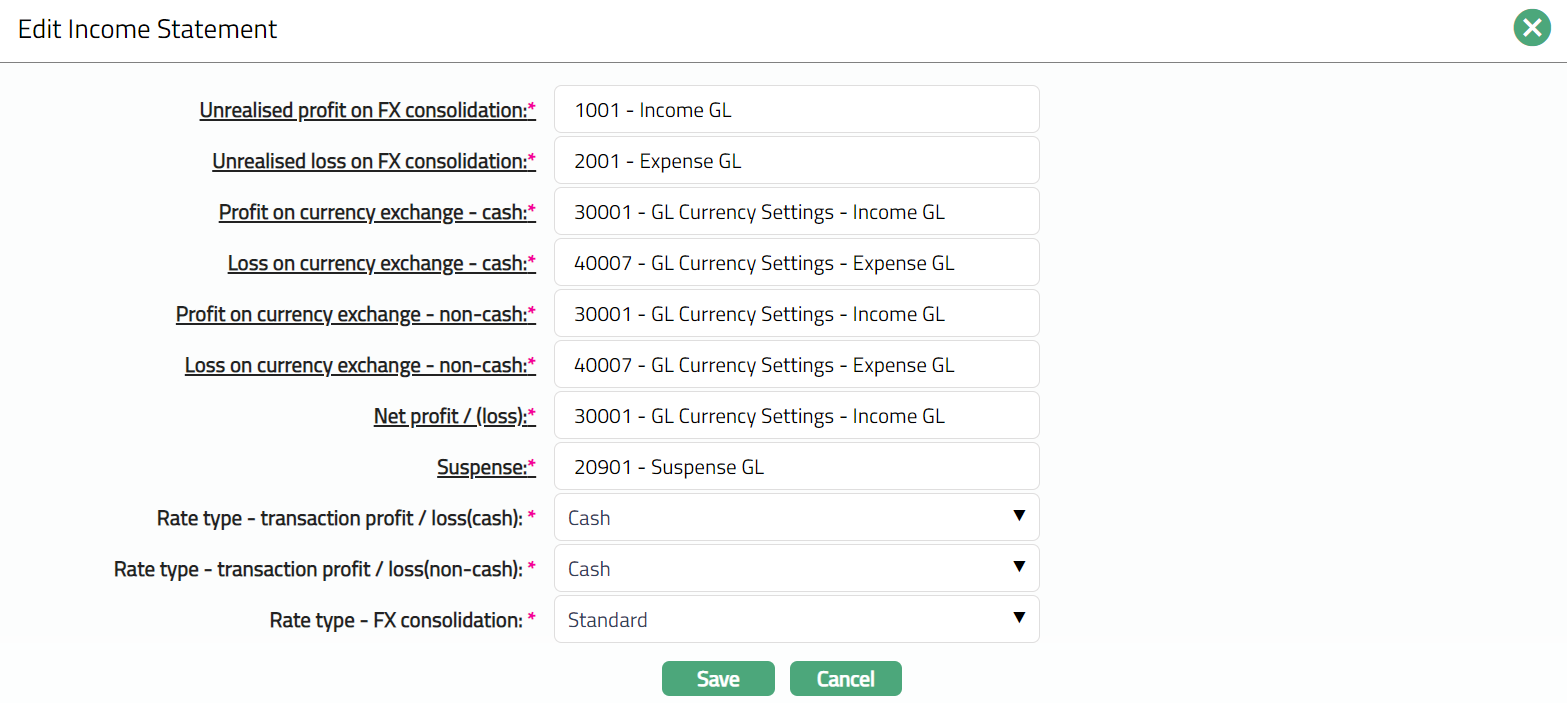Screen dimensions: 1567x703
Task: Click Loss on currency exchange non-cash input
Action: coord(796,364)
